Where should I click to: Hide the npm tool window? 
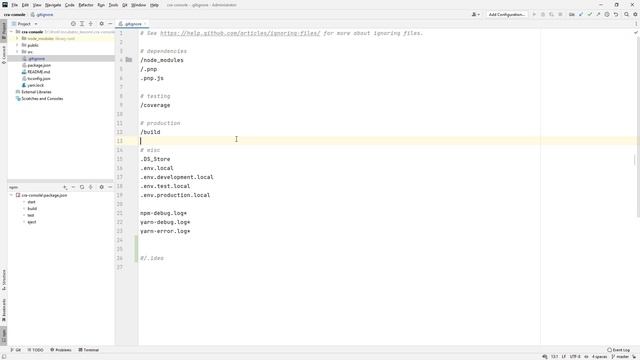click(110, 187)
